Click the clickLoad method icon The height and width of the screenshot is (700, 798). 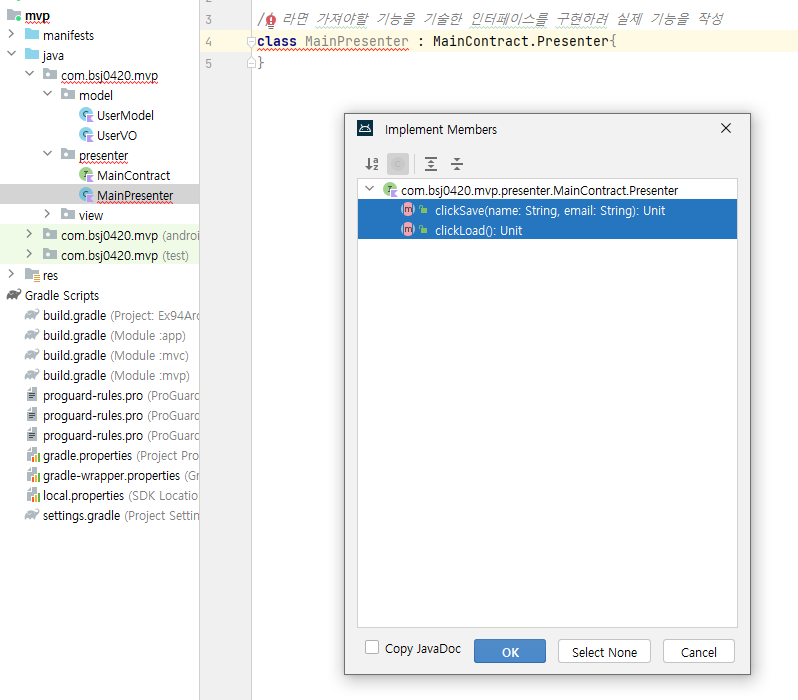pyautogui.click(x=408, y=230)
